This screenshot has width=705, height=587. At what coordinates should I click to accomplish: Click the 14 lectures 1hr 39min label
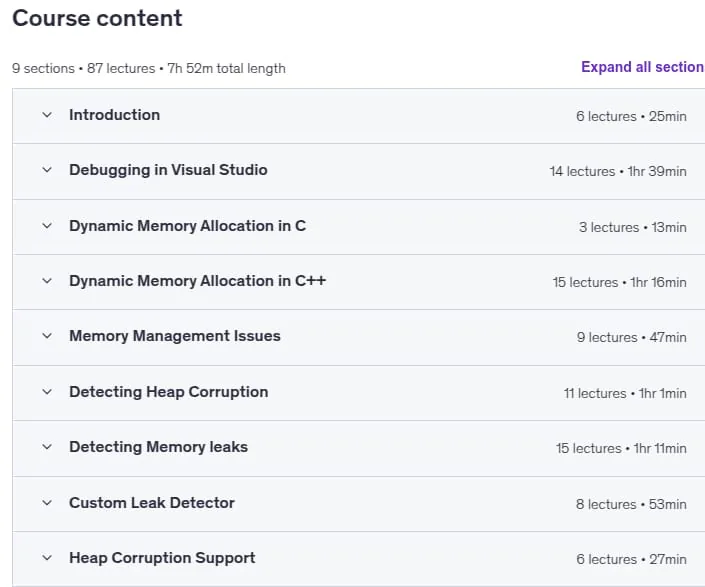coord(618,171)
